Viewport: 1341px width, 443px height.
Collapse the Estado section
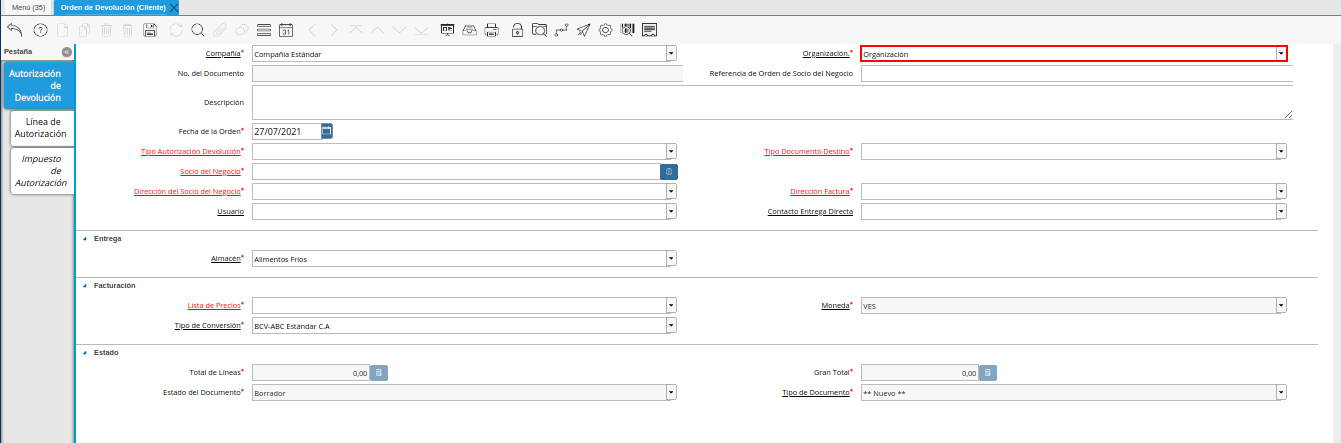coord(83,353)
